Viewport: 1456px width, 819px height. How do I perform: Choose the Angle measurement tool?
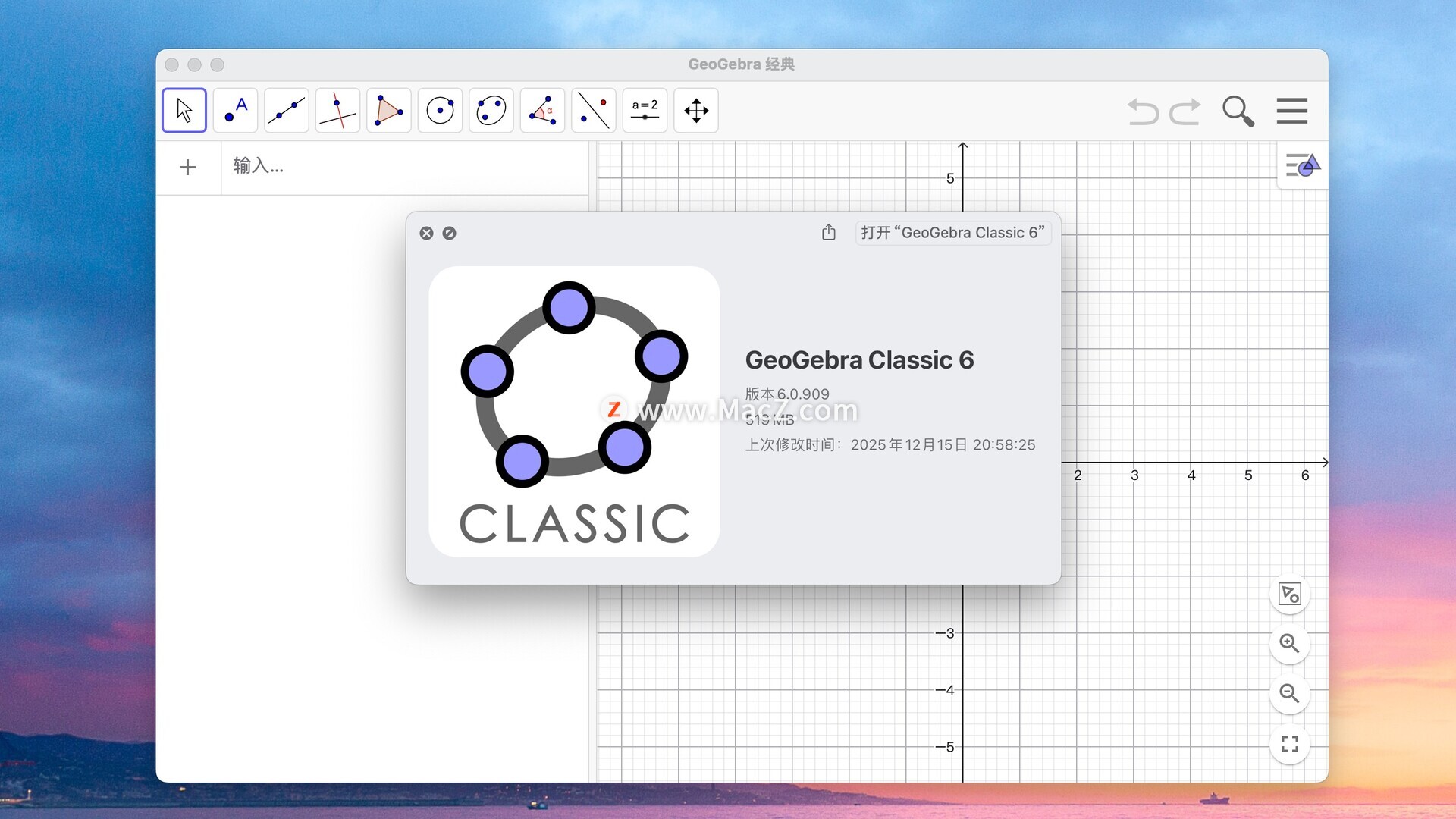[542, 111]
